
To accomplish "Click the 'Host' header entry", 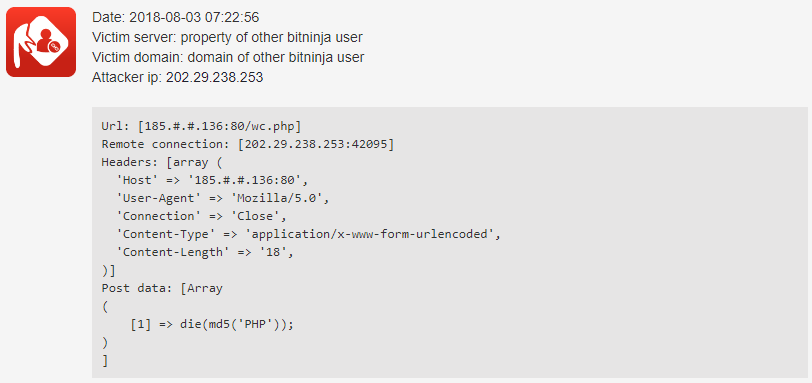I will [x=212, y=181].
